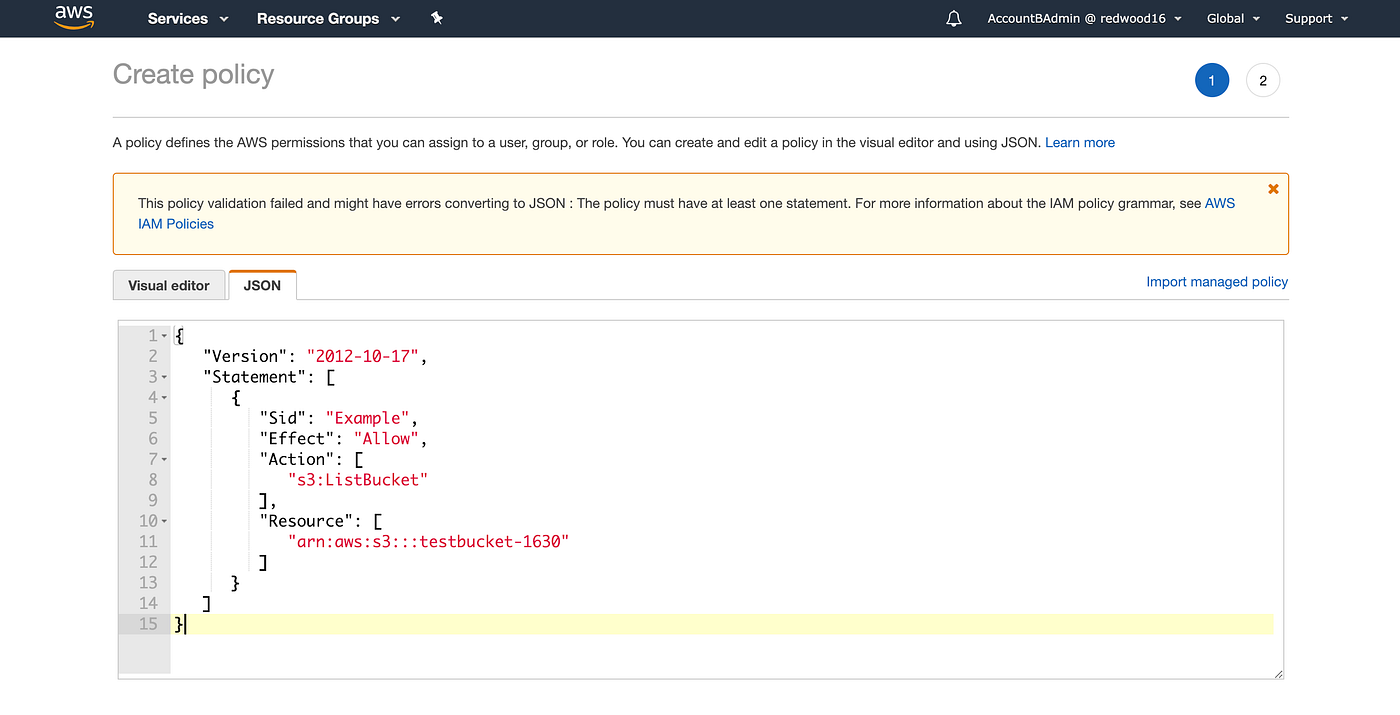
Task: Open the AccountBAdmin account menu
Action: click(1084, 18)
